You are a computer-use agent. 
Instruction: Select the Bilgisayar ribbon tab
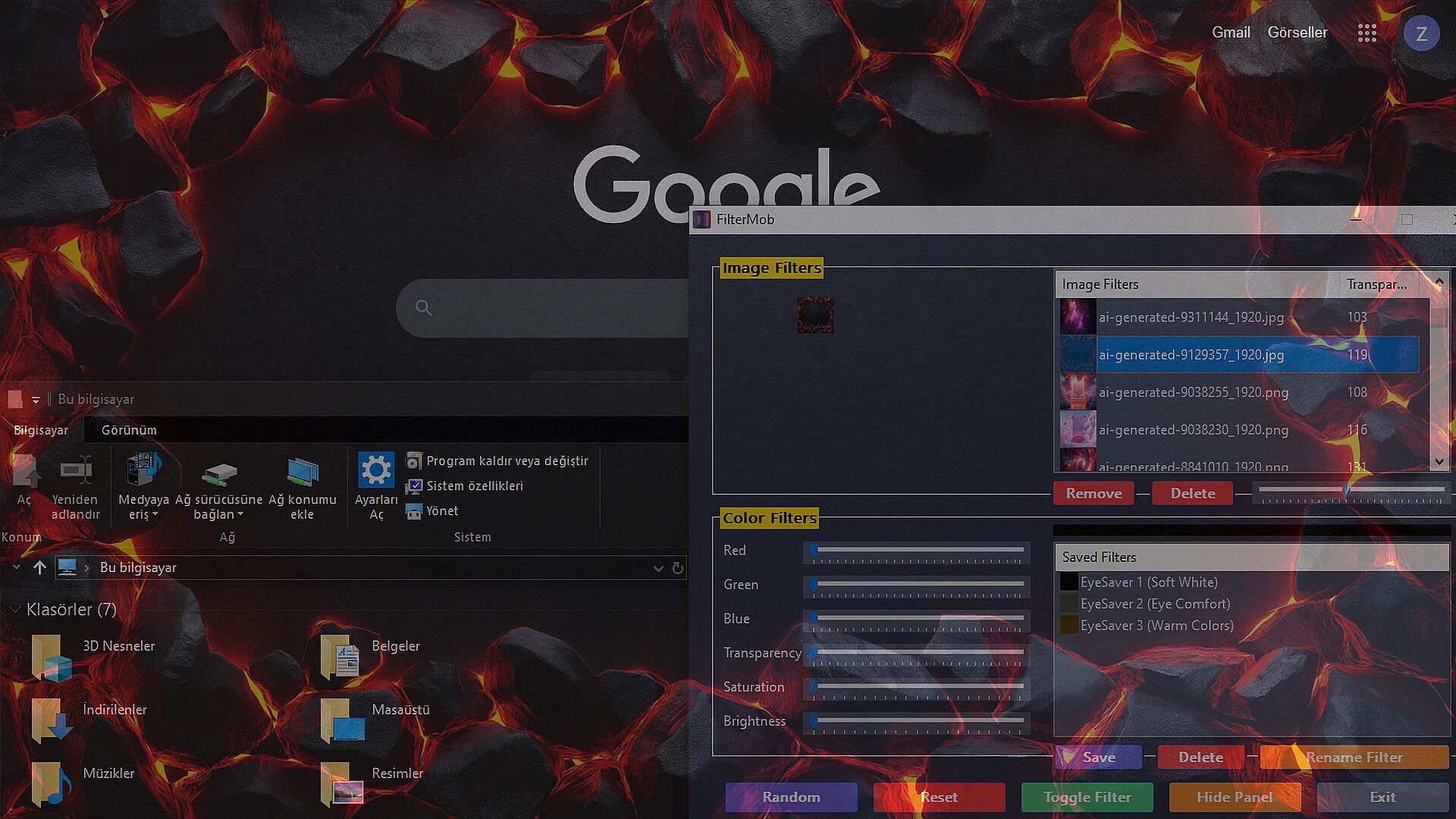click(41, 430)
